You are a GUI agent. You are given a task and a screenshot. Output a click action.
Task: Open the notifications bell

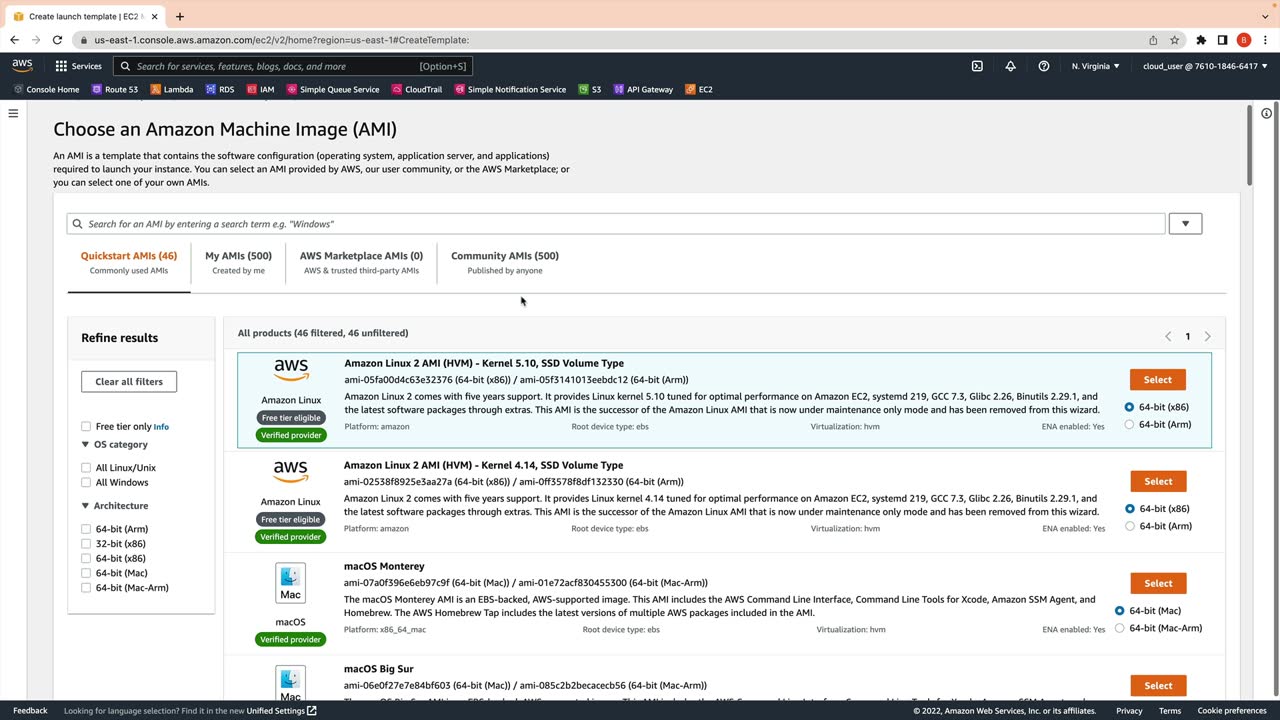1010,66
